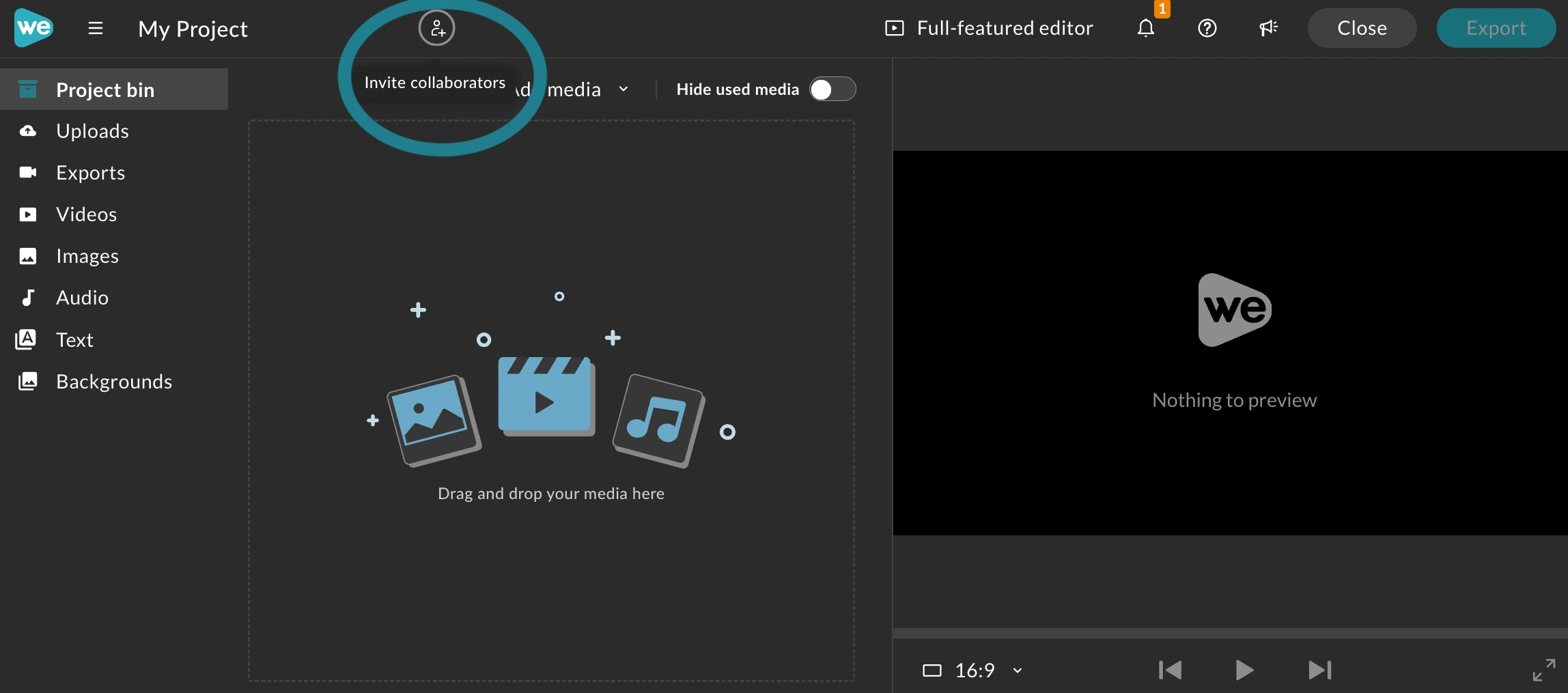The height and width of the screenshot is (693, 1568).
Task: Click the announcements megaphone icon
Action: tap(1269, 28)
